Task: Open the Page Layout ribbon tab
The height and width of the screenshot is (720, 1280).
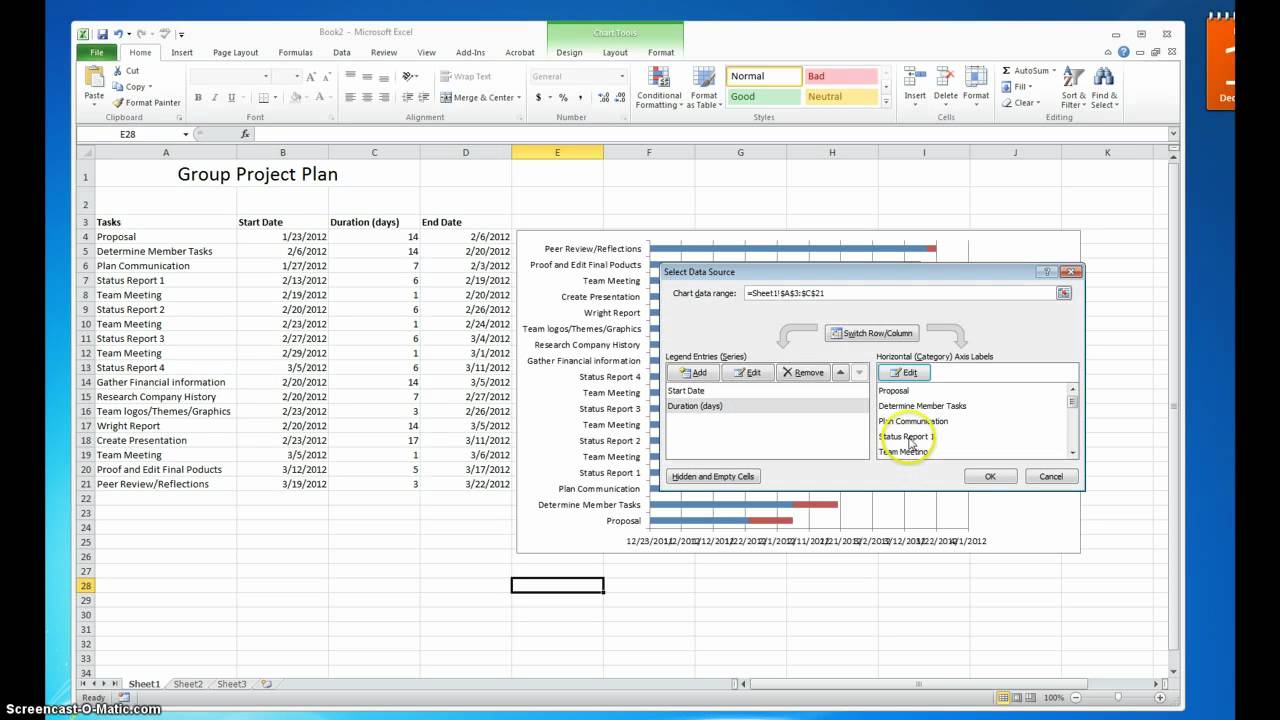Action: pos(235,53)
